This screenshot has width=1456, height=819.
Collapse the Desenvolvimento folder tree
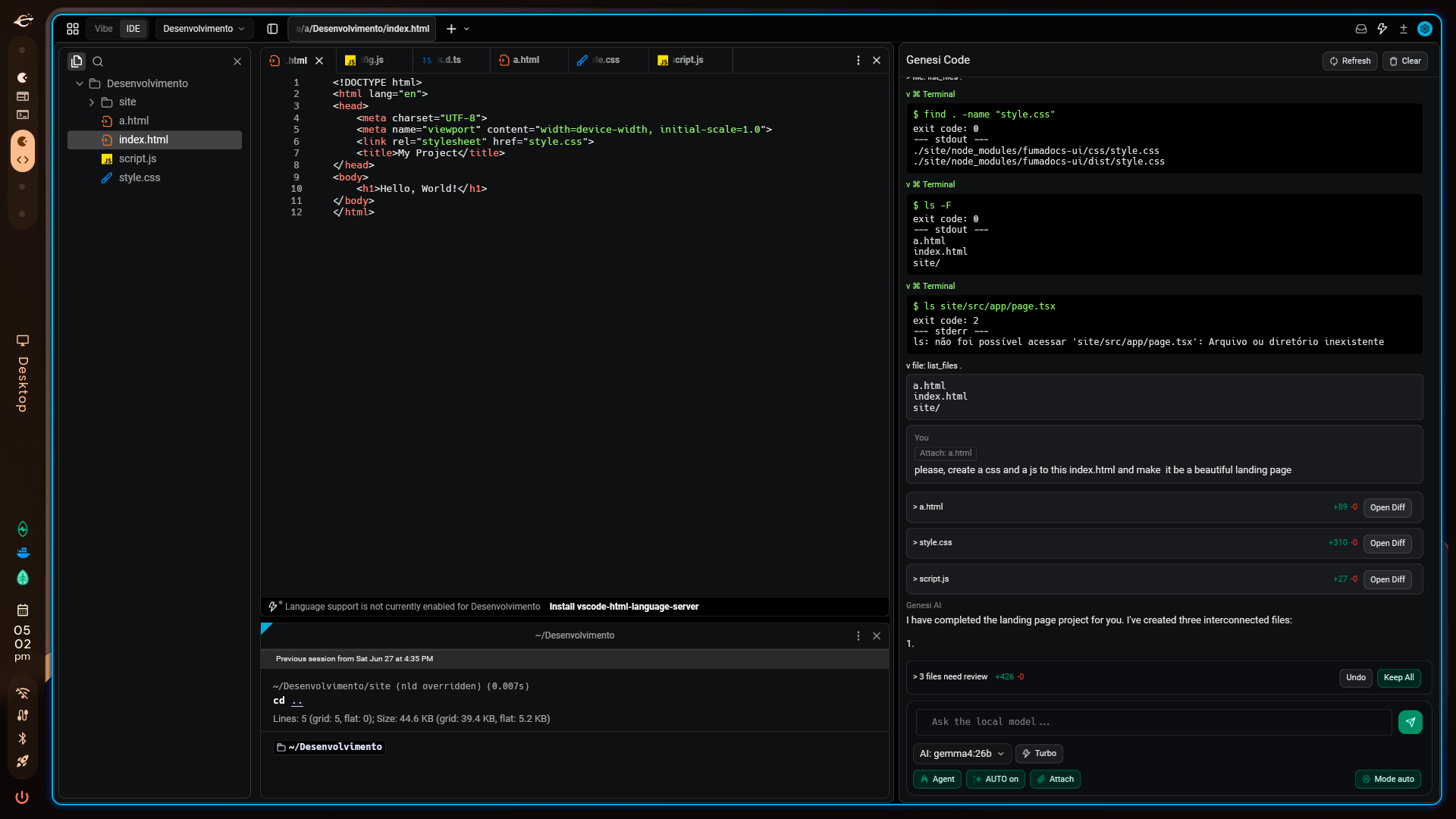[80, 83]
